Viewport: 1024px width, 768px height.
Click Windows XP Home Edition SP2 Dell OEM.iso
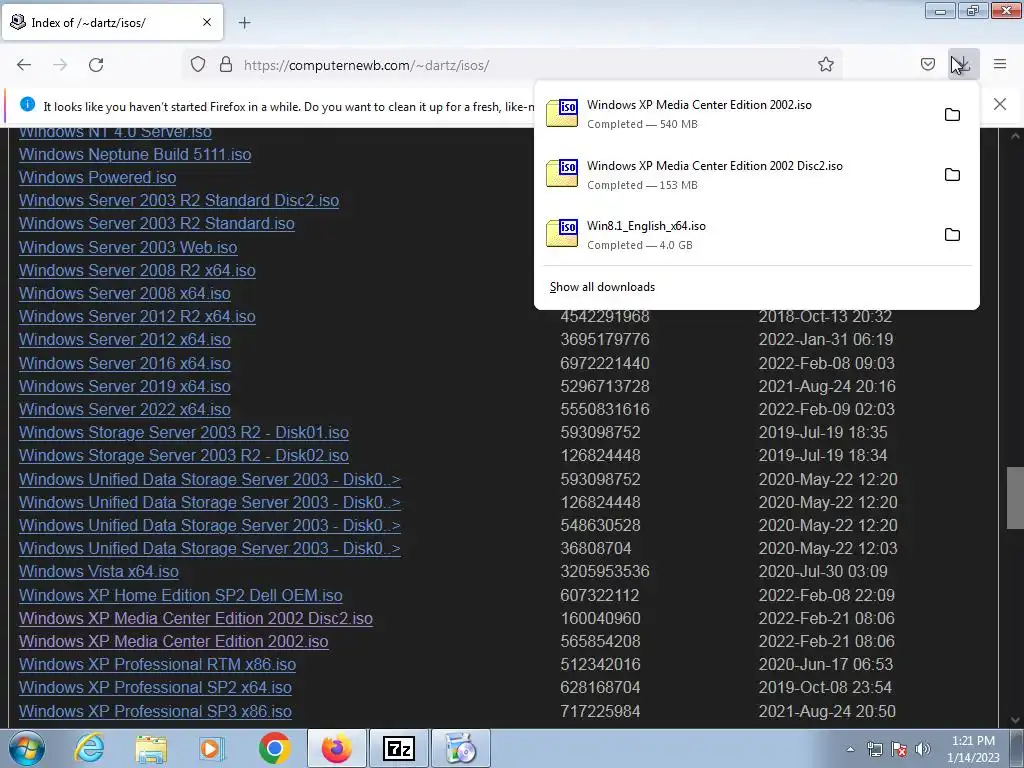point(181,595)
